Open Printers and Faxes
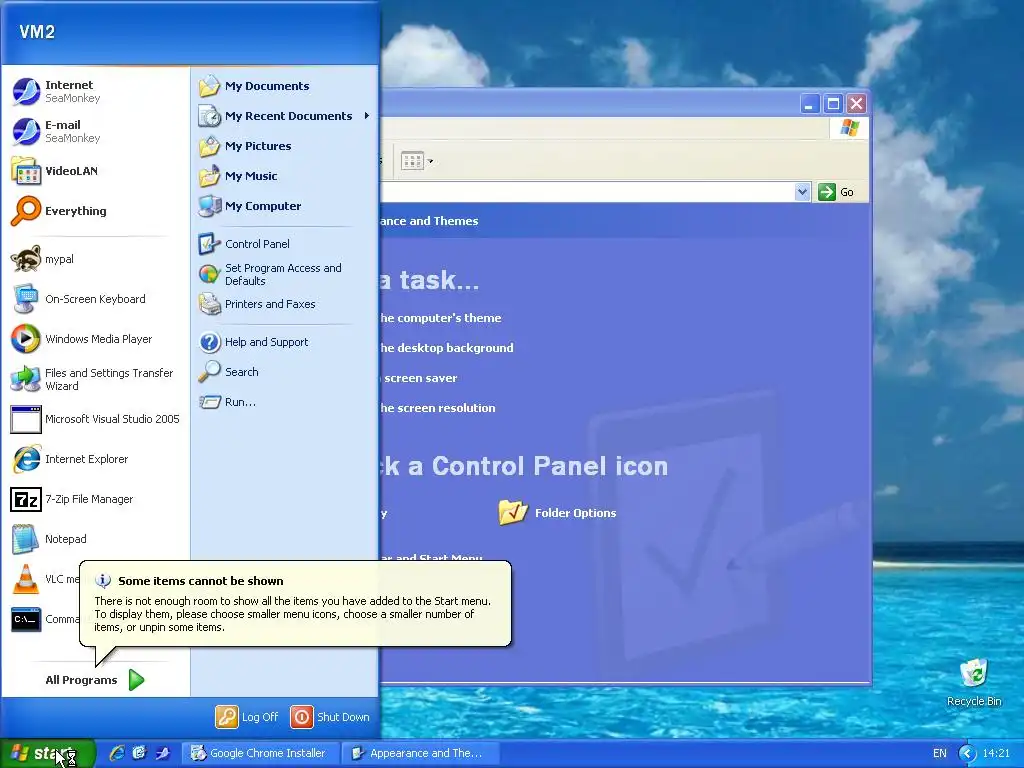The image size is (1024, 768). [284, 304]
